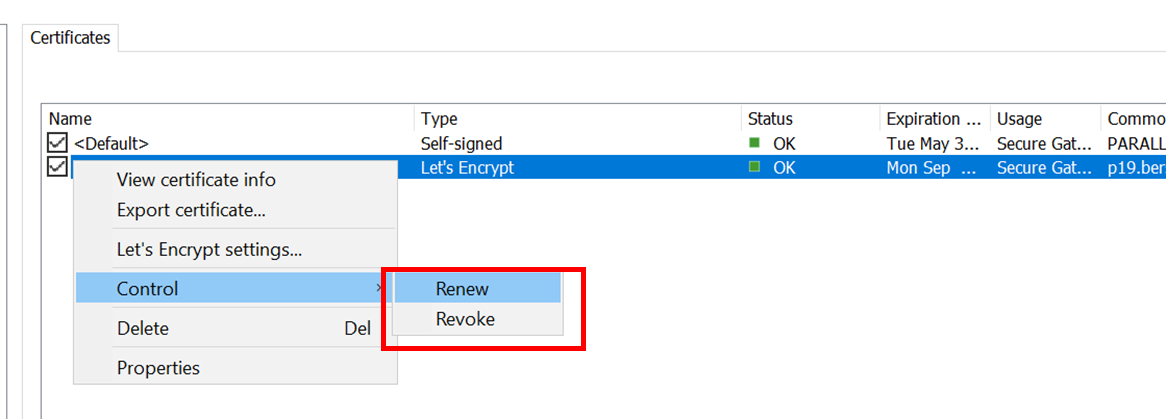Expand the Control submenu arrow
Viewport: 1166px width, 419px height.
[381, 288]
